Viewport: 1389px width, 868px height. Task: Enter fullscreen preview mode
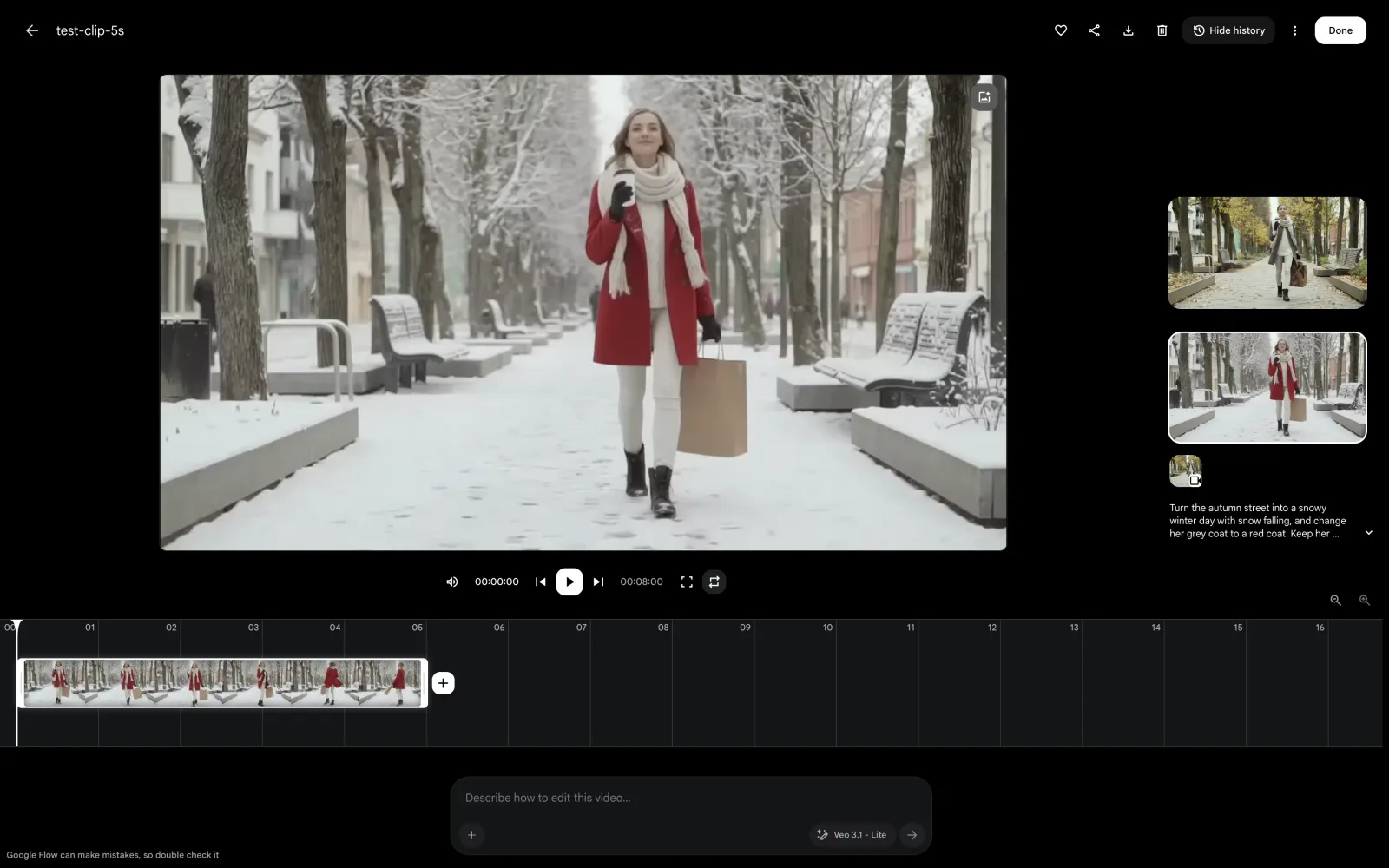[687, 582]
